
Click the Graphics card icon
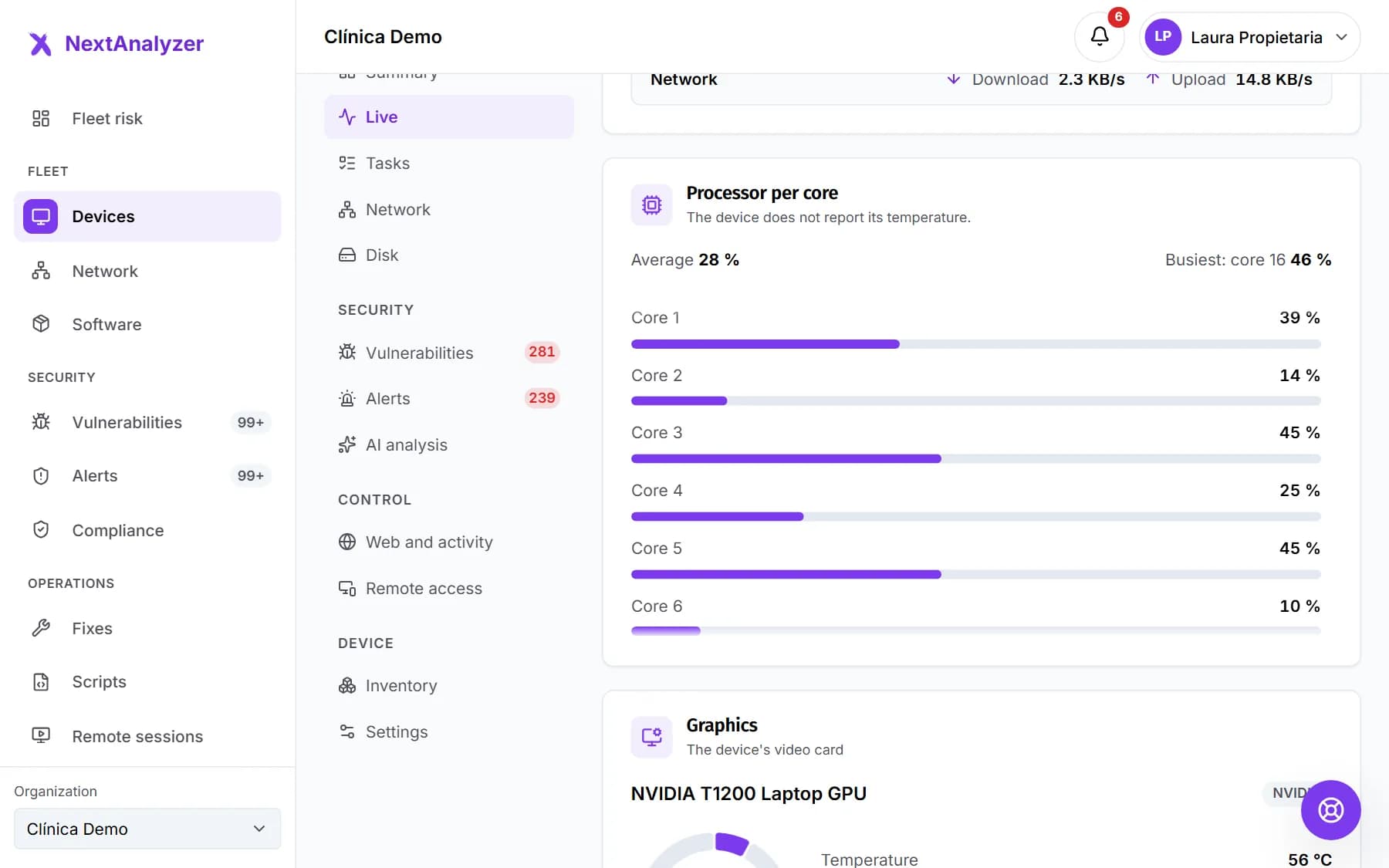[651, 737]
